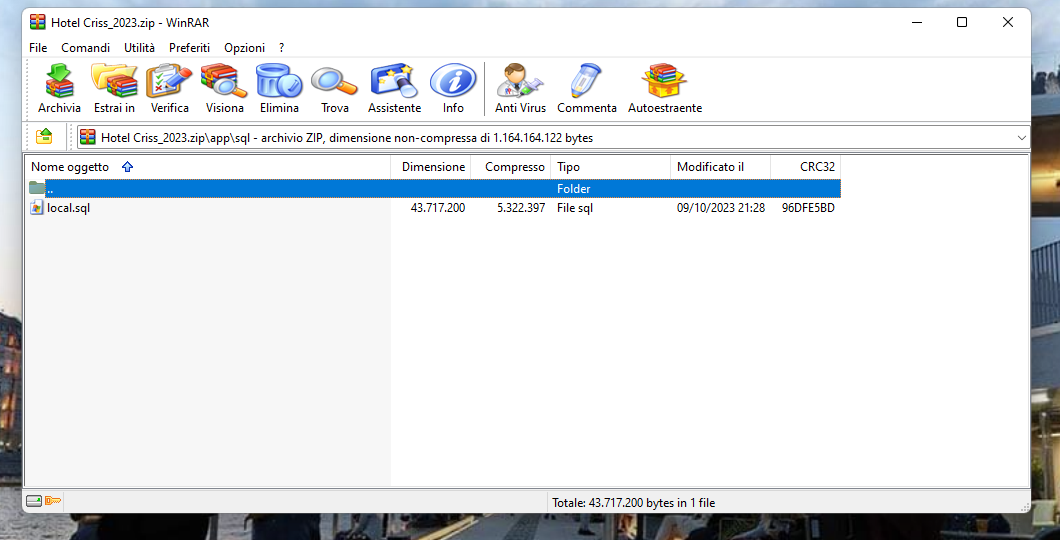
Task: Click the File sql type cell
Action: [575, 208]
